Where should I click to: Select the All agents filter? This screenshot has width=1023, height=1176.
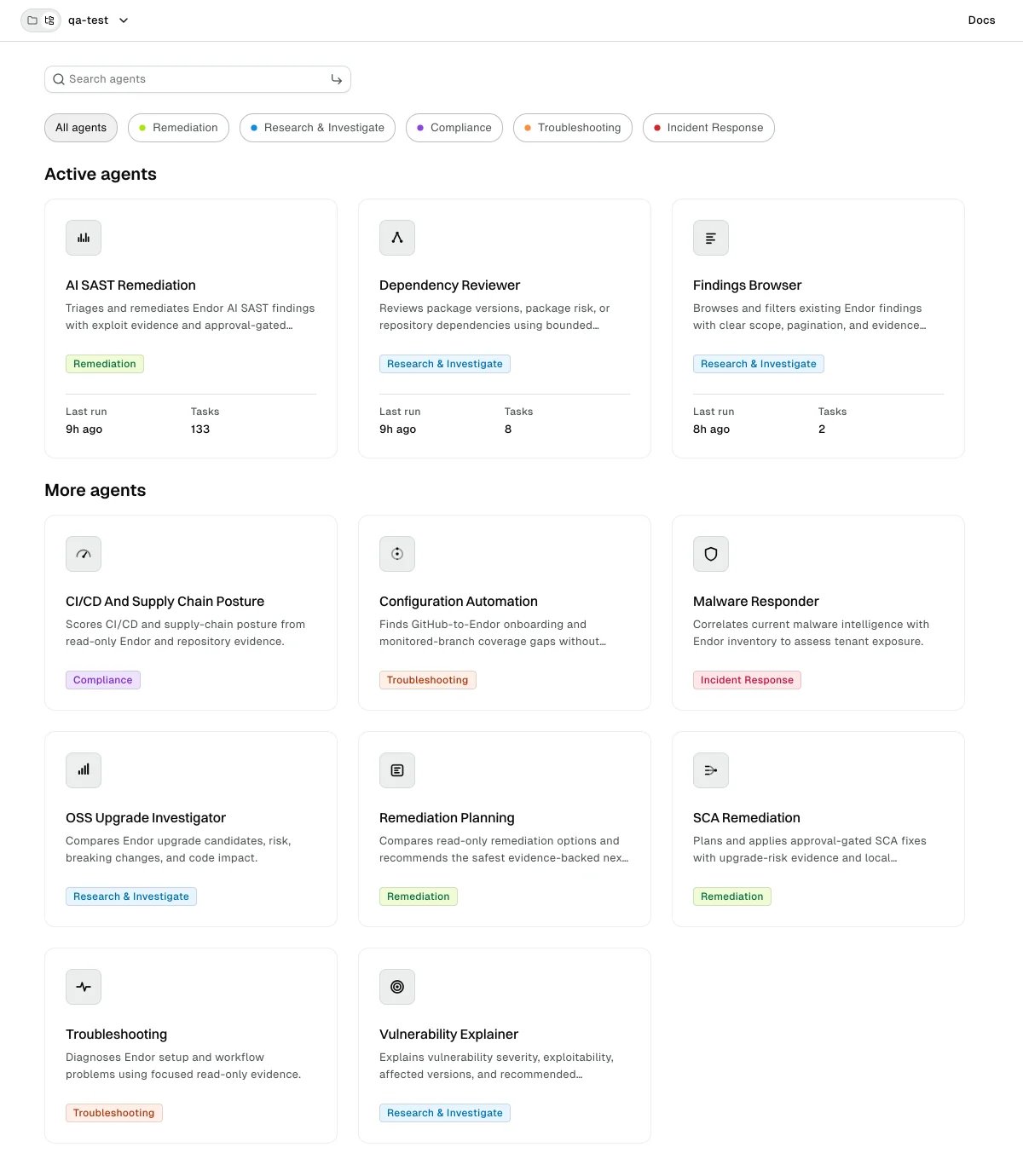point(81,128)
